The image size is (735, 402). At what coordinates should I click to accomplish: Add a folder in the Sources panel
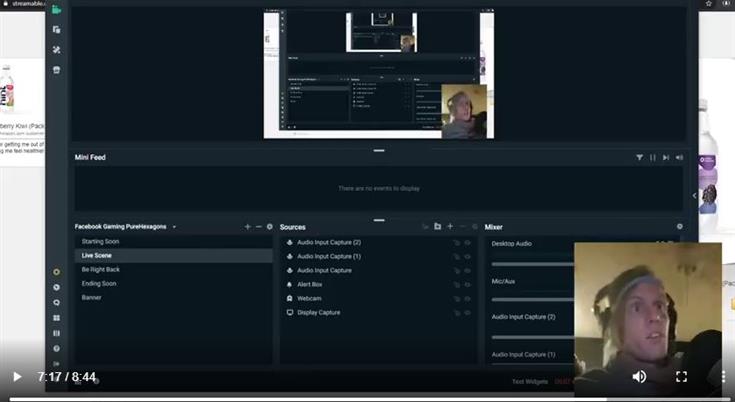[x=437, y=226]
